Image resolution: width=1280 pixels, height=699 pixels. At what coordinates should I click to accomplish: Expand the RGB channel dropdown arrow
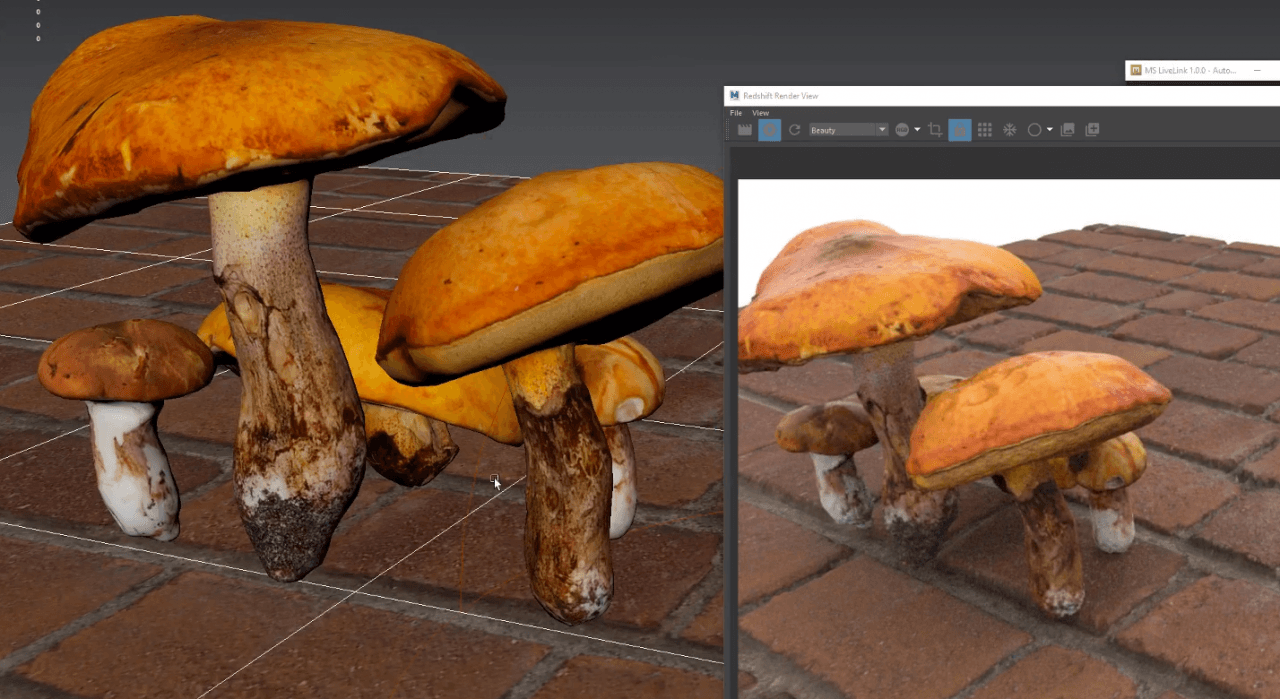[917, 130]
